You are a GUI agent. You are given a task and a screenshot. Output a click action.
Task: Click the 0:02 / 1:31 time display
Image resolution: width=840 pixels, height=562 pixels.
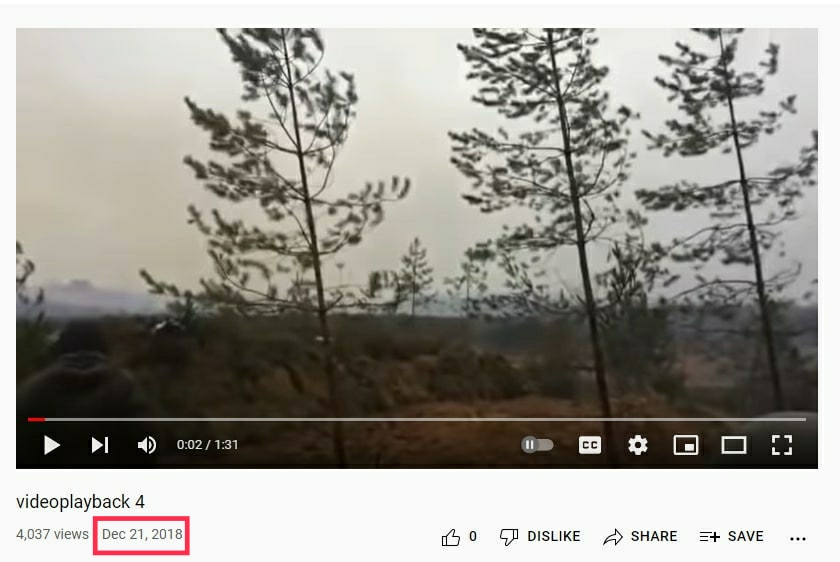(207, 445)
